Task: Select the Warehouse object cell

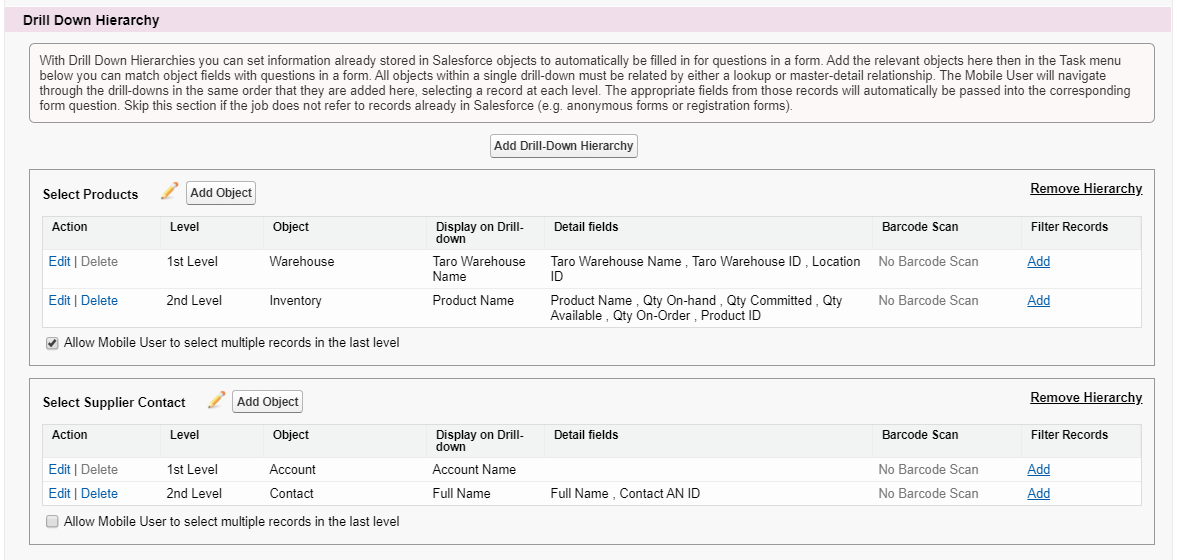Action: (x=302, y=261)
